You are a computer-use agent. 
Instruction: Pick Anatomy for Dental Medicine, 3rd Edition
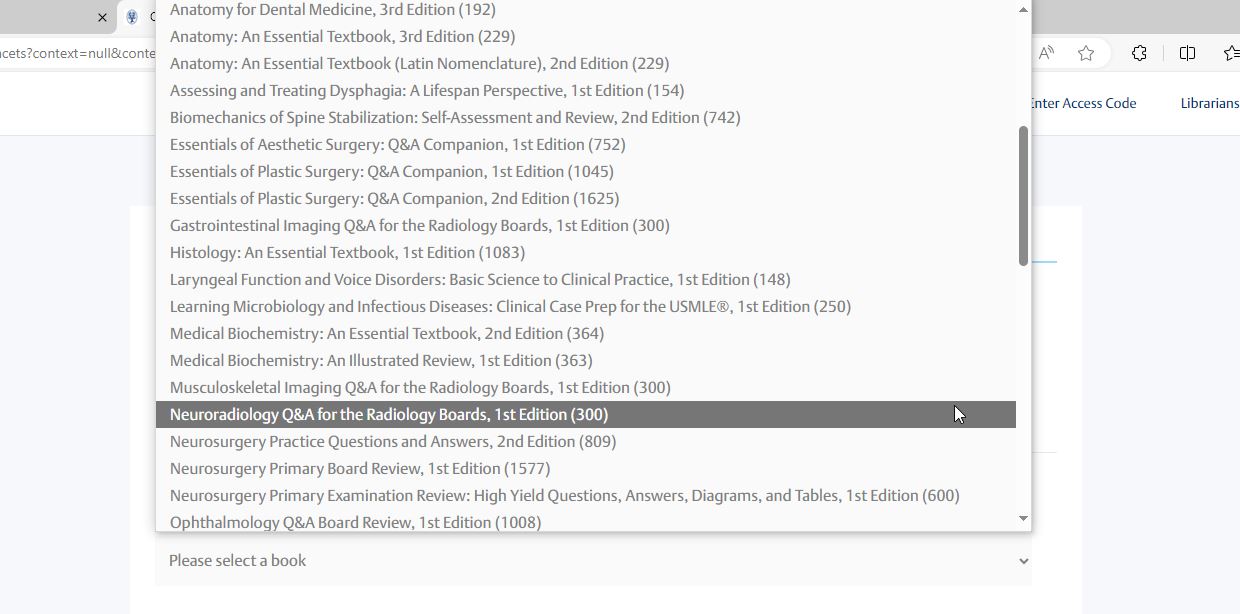pyautogui.click(x=332, y=10)
